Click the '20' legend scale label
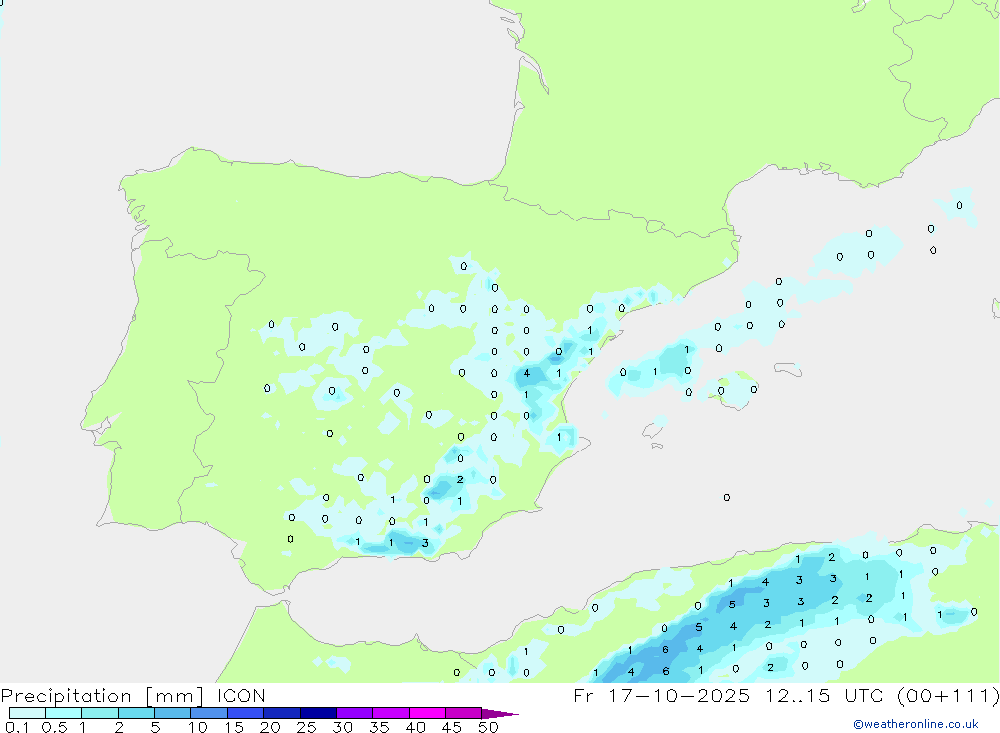1000x733 pixels. [x=270, y=727]
